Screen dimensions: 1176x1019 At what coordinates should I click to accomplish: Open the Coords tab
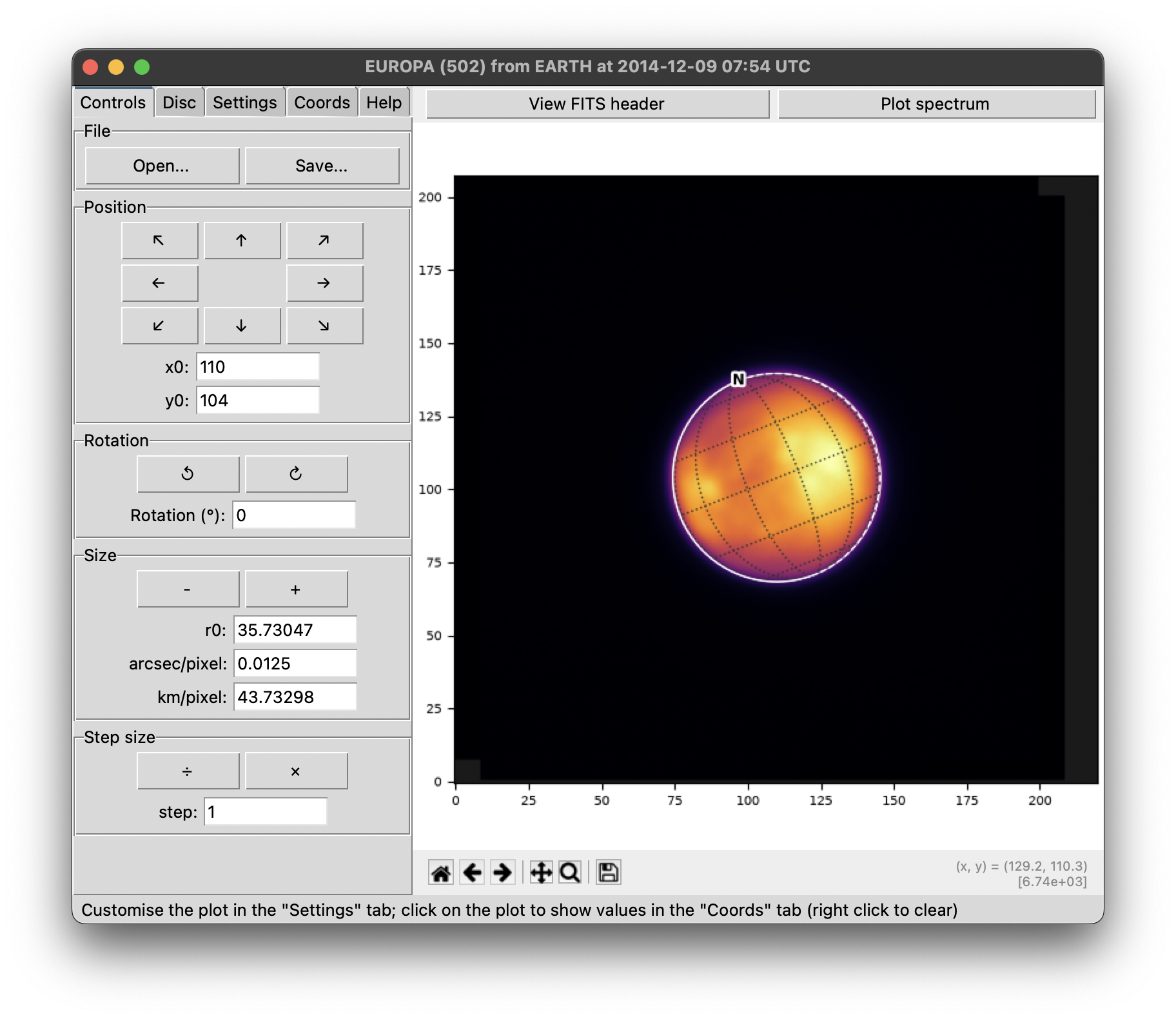click(x=322, y=103)
